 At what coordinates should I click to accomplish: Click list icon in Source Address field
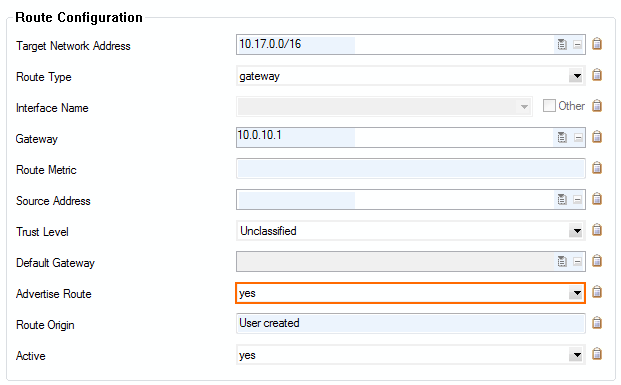[562, 199]
